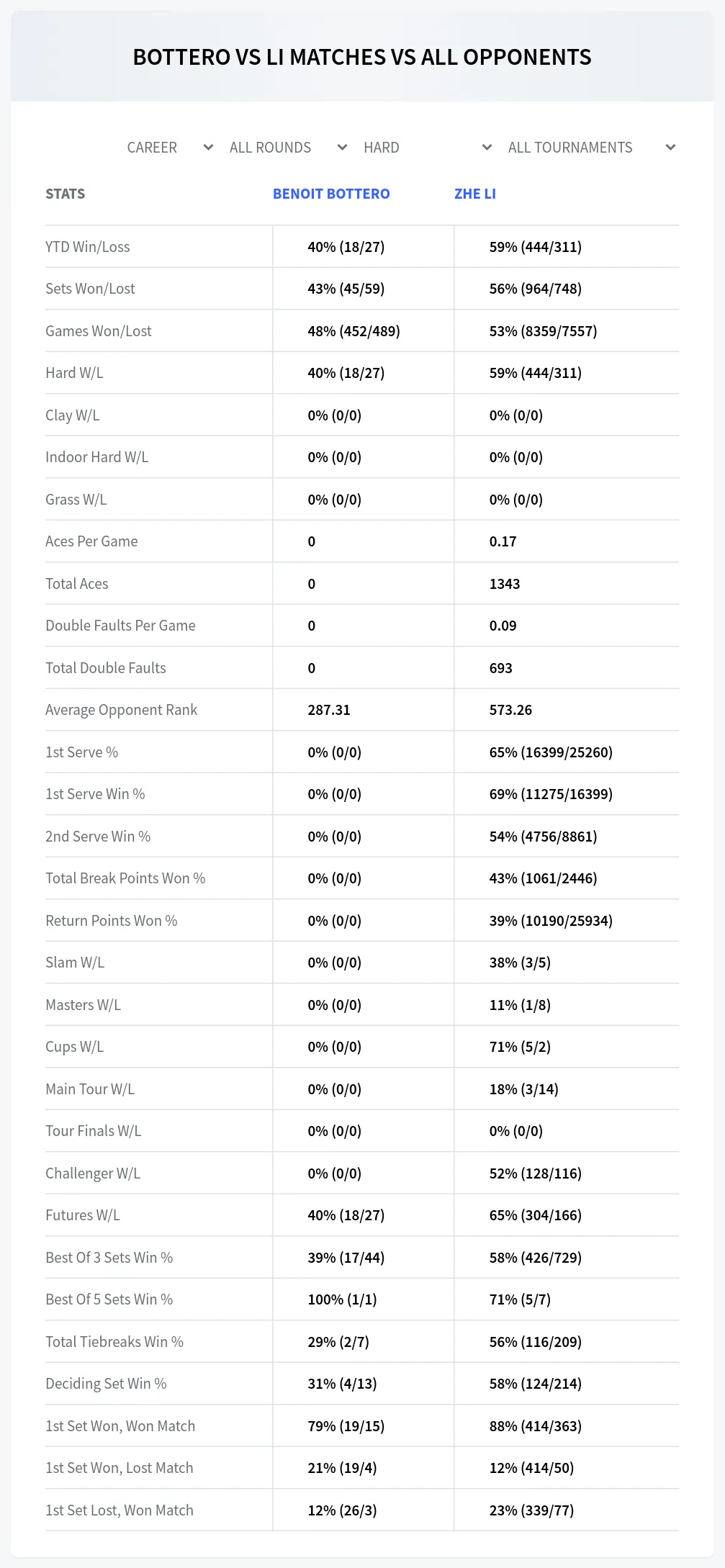The height and width of the screenshot is (1568, 725).
Task: Expand the ALL ROUNDS dropdown
Action: click(x=288, y=148)
